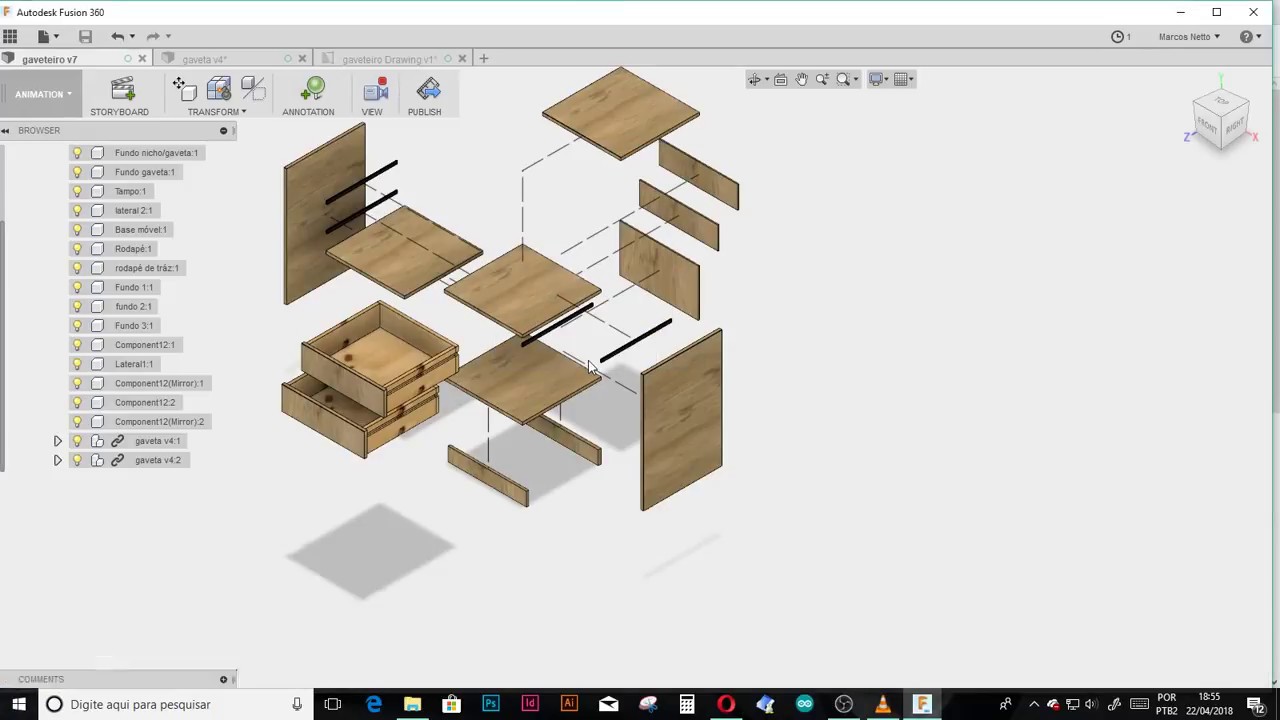Click the STORYBOARD panel label
Image resolution: width=1280 pixels, height=720 pixels.
[x=119, y=112]
